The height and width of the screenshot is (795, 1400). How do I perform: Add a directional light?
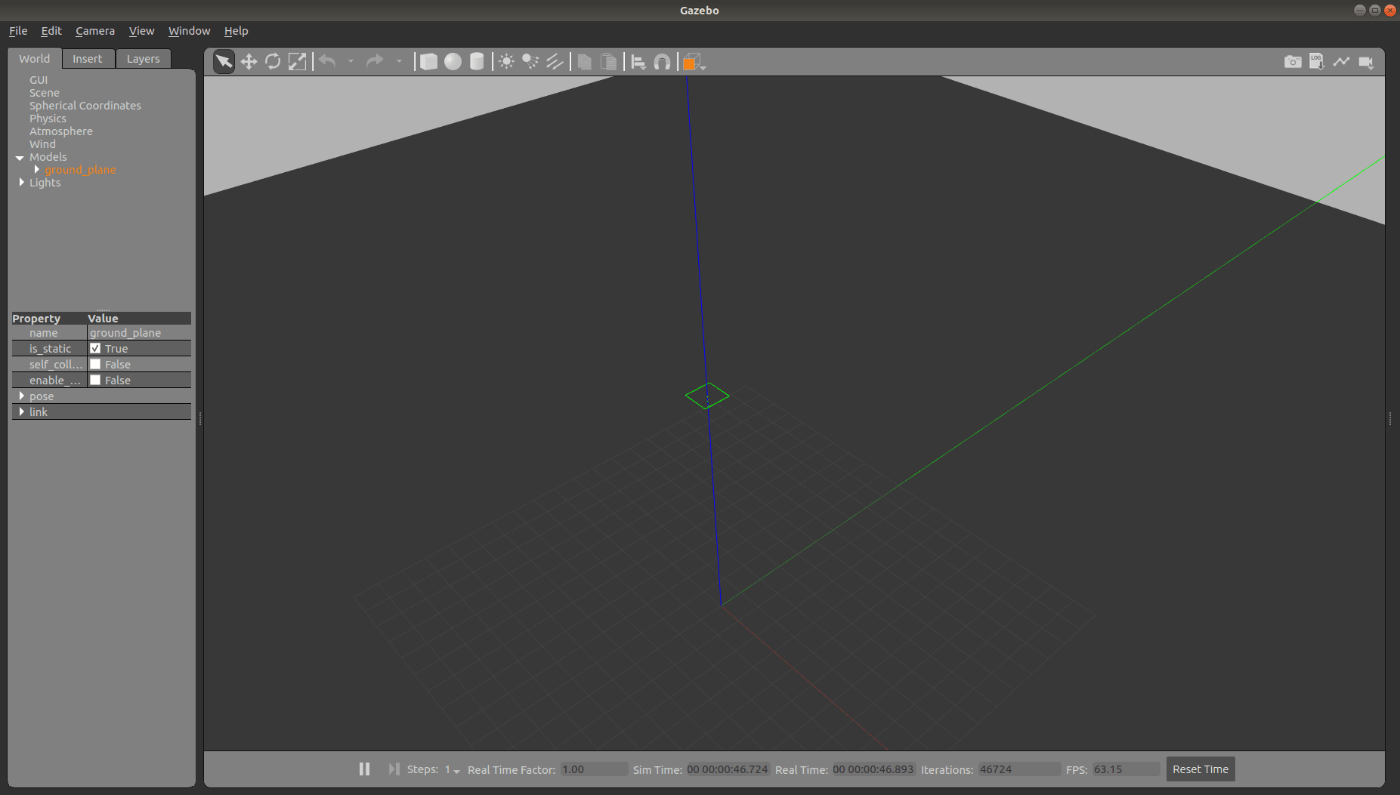[554, 62]
